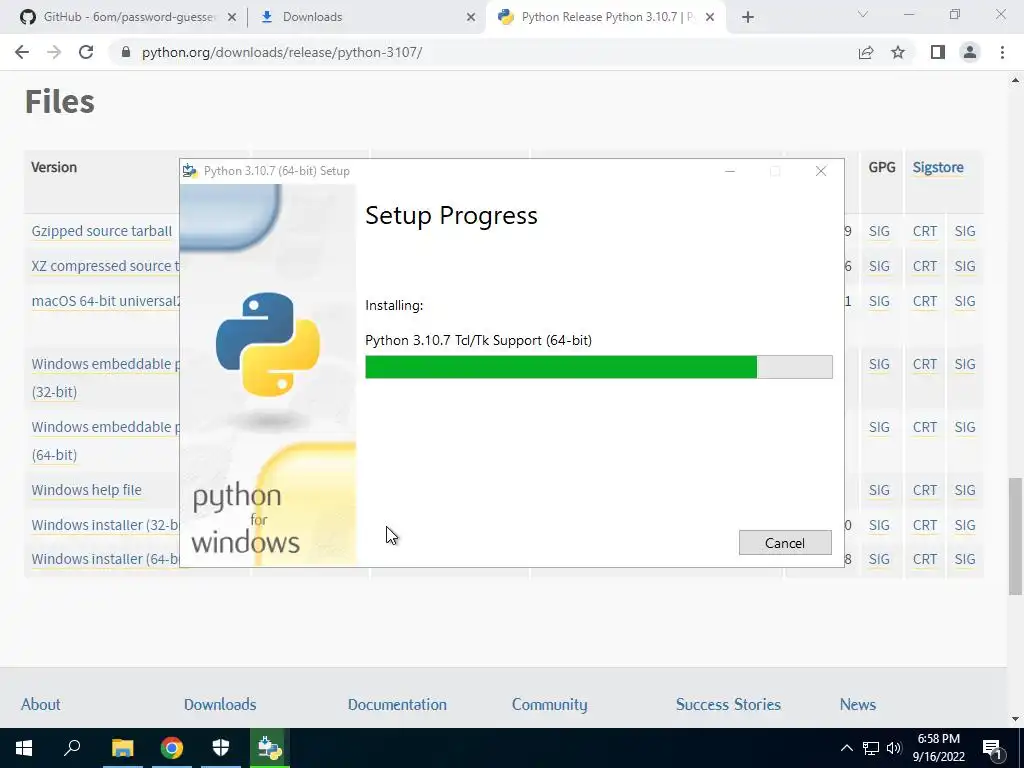Open the network status tray icon
The image size is (1024, 768).
point(871,748)
